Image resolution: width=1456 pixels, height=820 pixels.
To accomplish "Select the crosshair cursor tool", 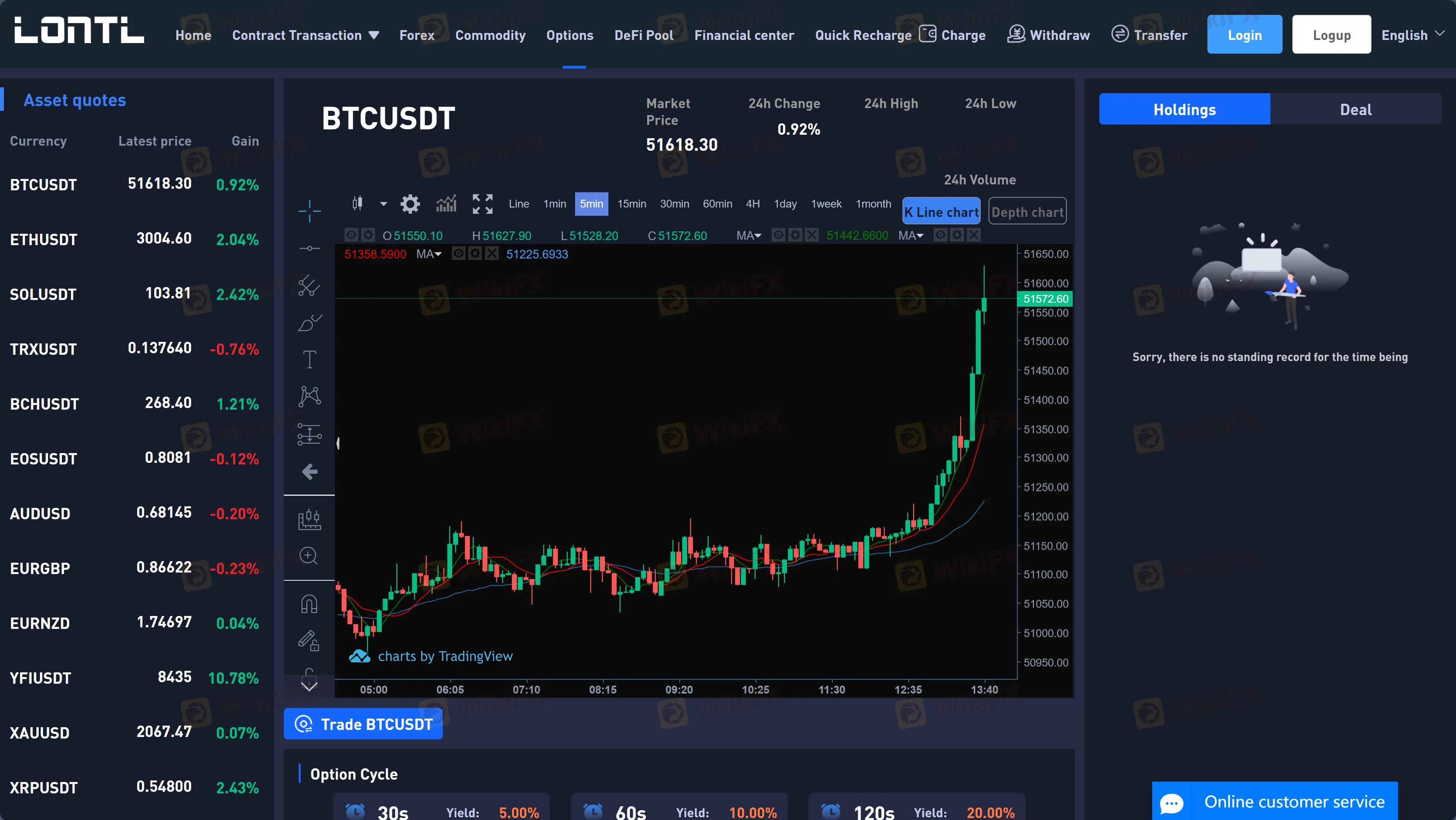I will coord(309,211).
